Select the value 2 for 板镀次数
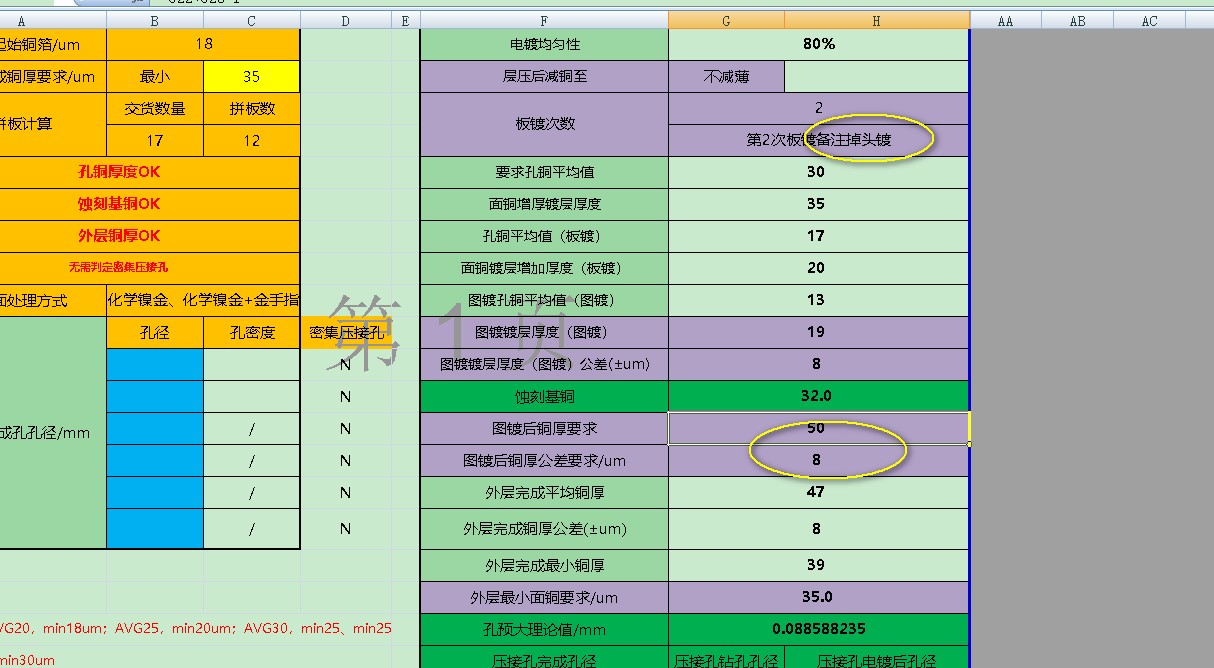The height and width of the screenshot is (668, 1214). 819,109
